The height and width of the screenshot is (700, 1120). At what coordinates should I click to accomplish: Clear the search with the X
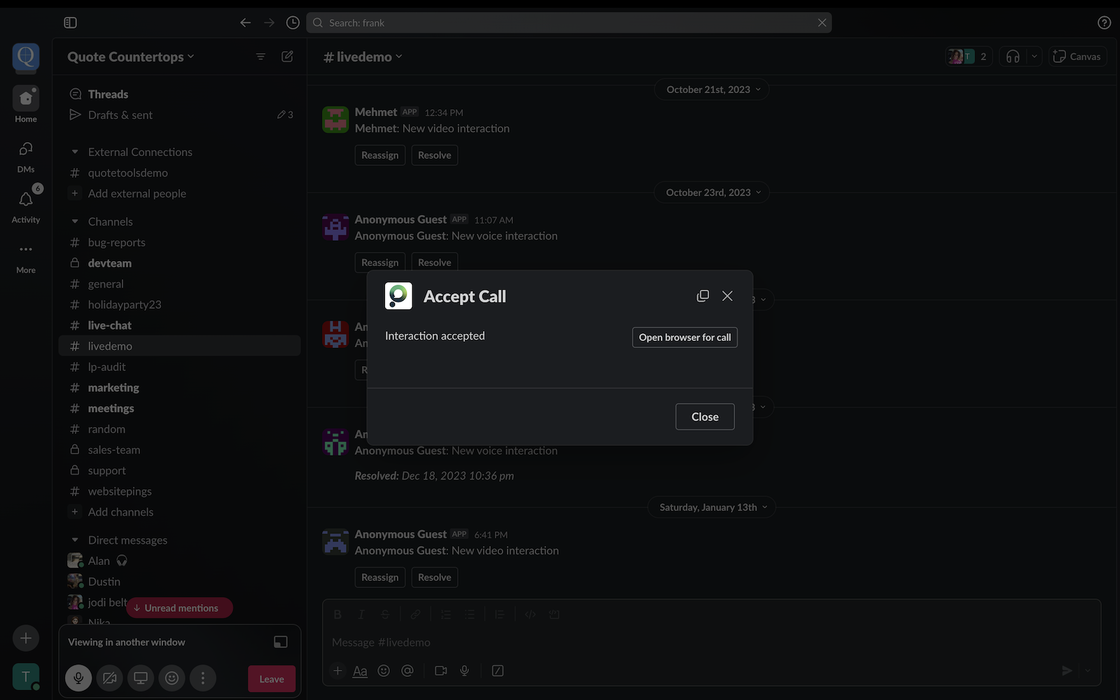coord(822,22)
